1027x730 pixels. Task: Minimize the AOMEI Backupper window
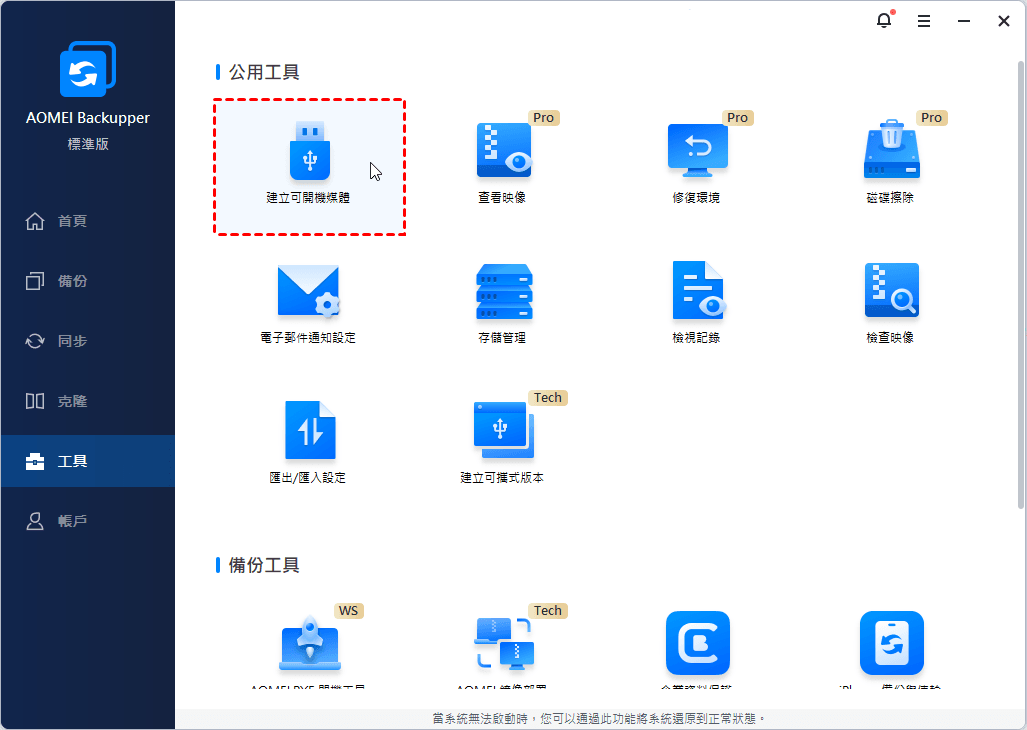point(963,22)
